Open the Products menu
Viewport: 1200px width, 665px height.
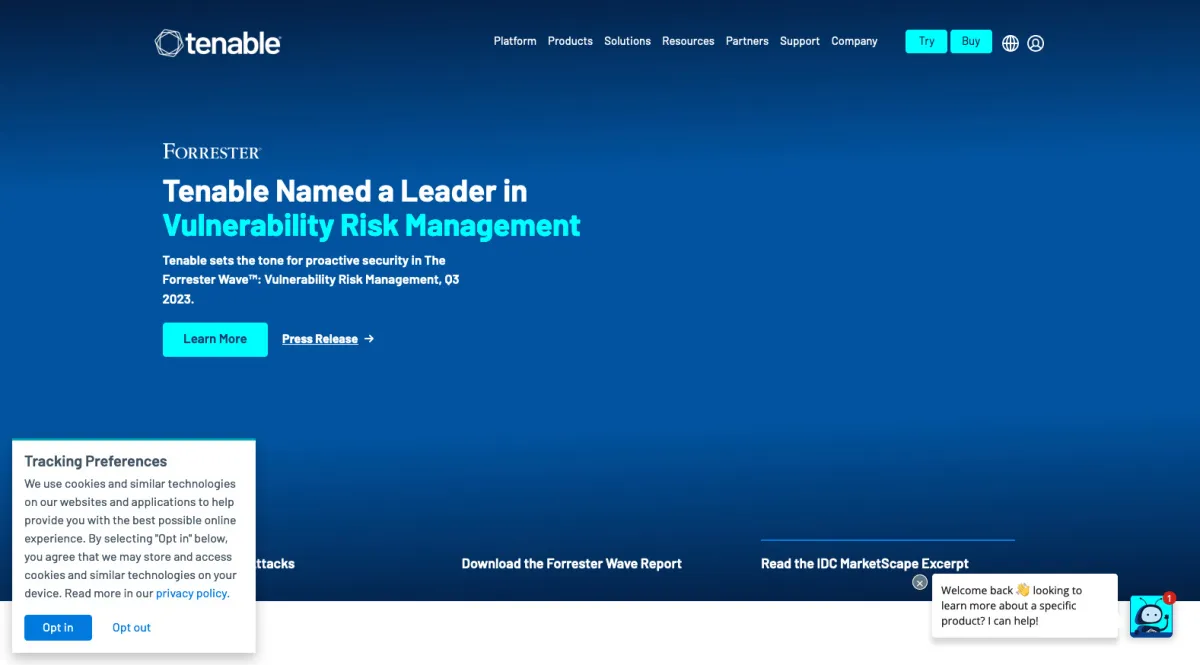tap(570, 41)
